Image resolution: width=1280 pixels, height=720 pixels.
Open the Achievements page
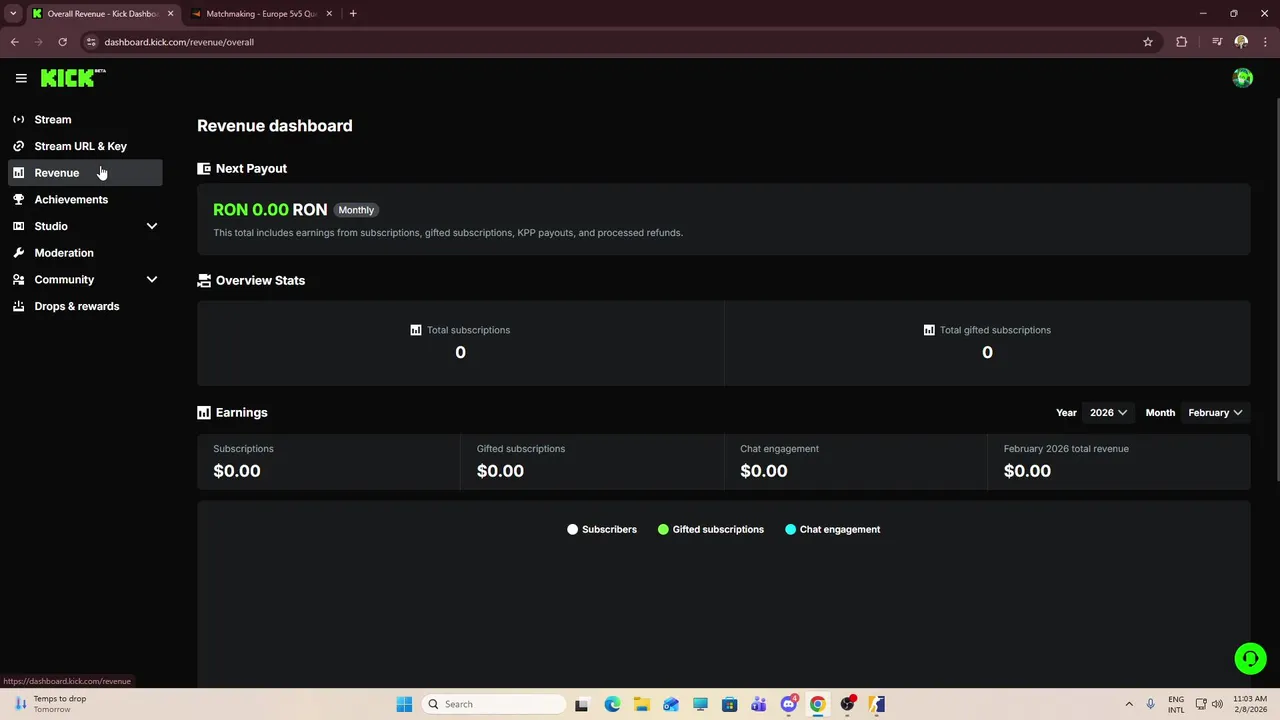point(85,199)
